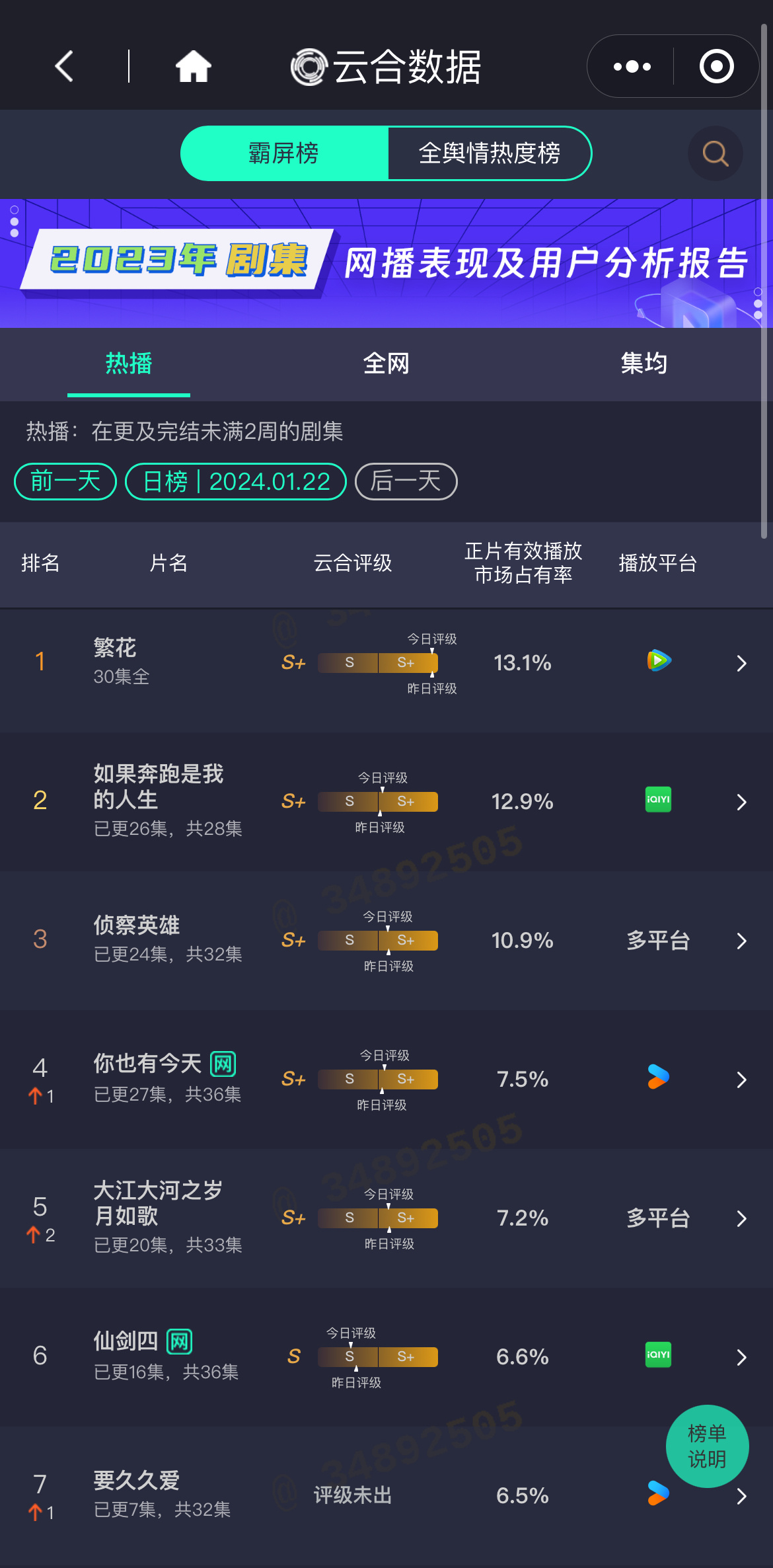Screen dimensions: 773x1568
Task: Switch to the 全舆情热度榜 toggle
Action: point(490,153)
